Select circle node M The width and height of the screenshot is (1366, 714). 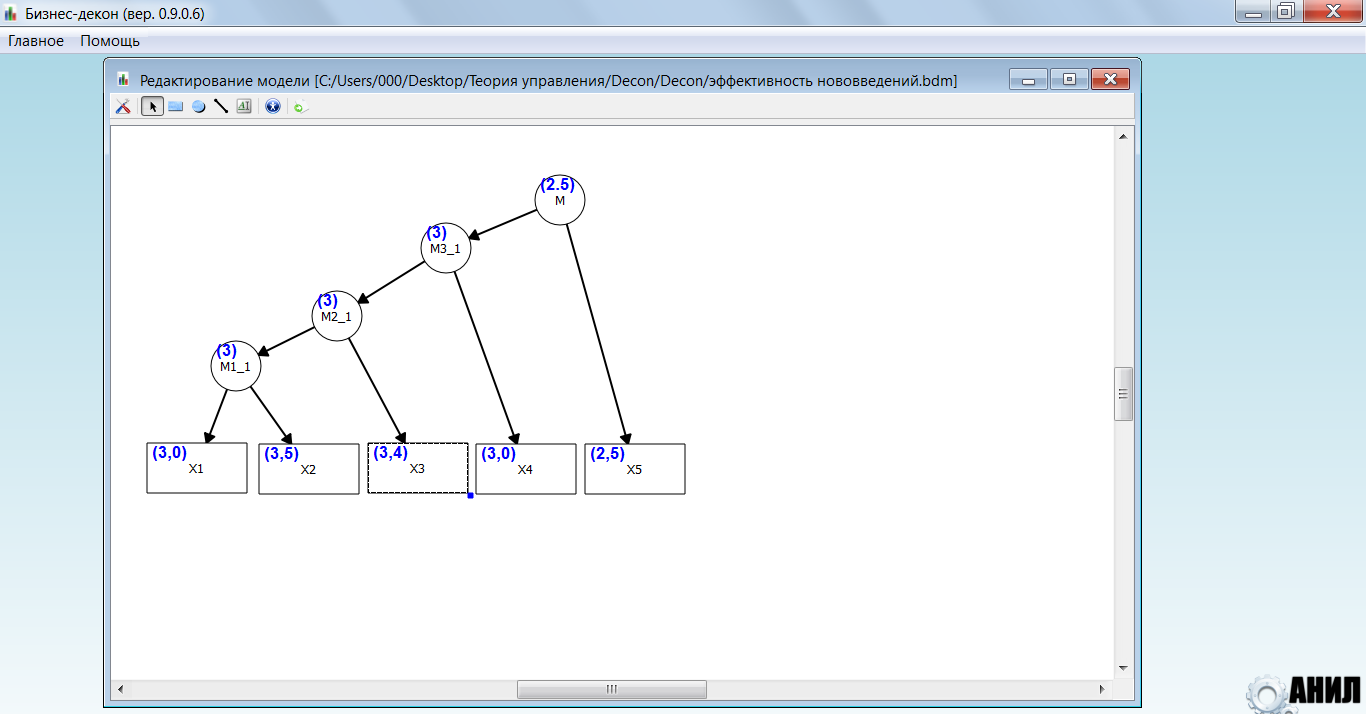[x=560, y=200]
